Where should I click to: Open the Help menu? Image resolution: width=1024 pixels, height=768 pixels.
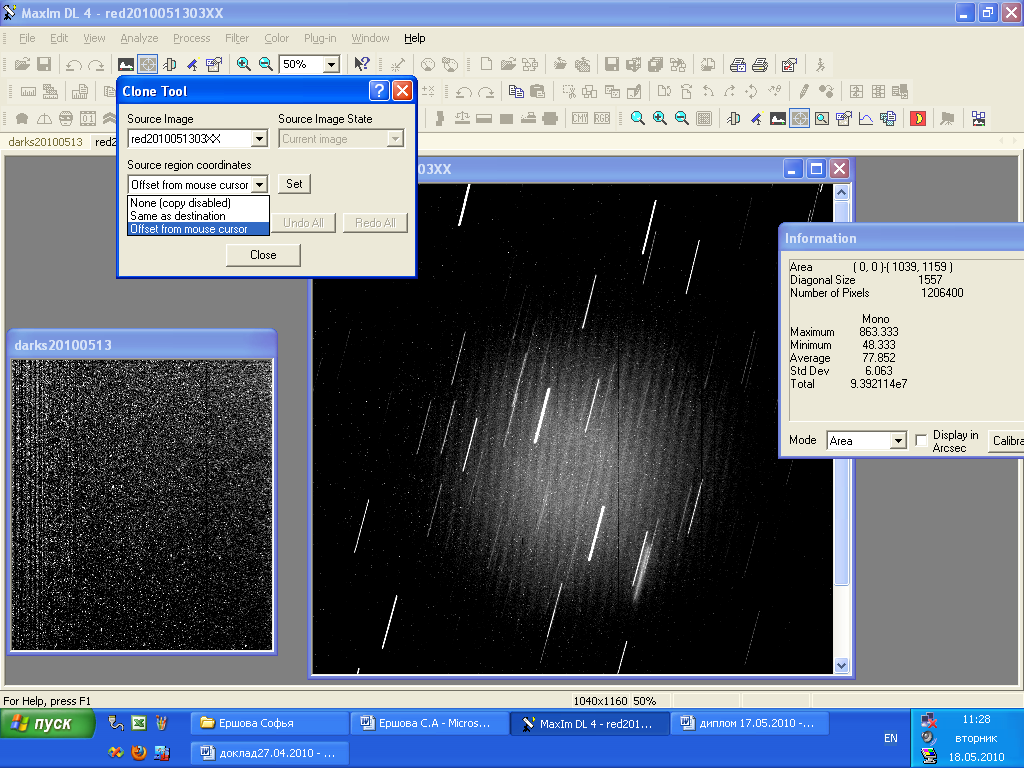[x=414, y=38]
